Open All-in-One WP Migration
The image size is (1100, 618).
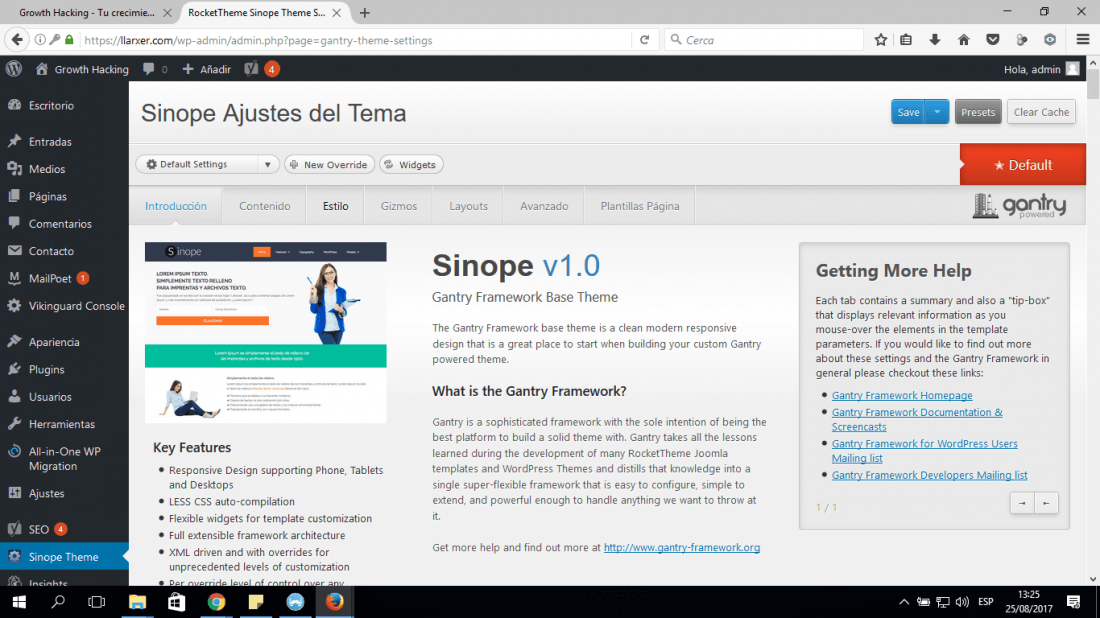click(x=65, y=458)
